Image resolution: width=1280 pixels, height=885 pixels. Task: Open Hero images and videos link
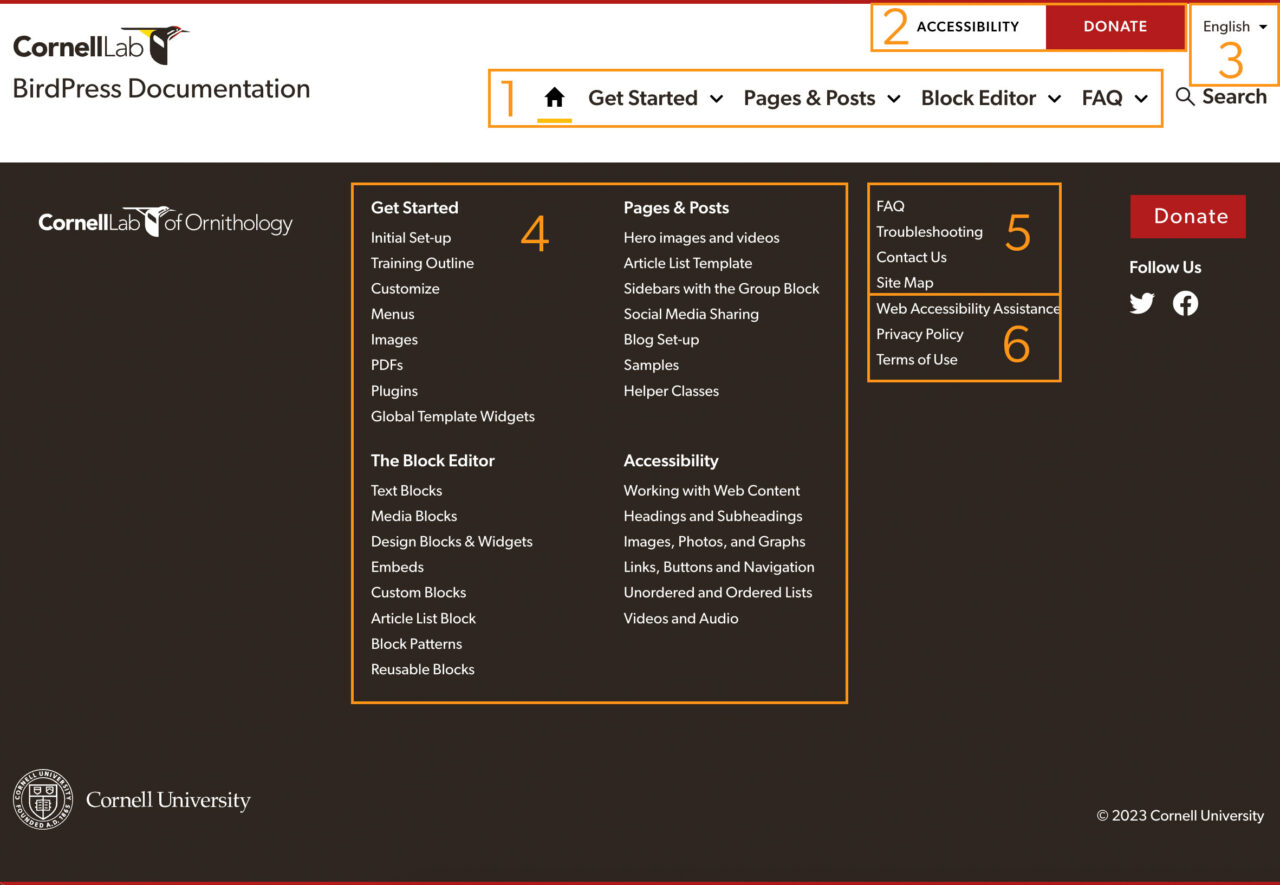[x=701, y=238]
